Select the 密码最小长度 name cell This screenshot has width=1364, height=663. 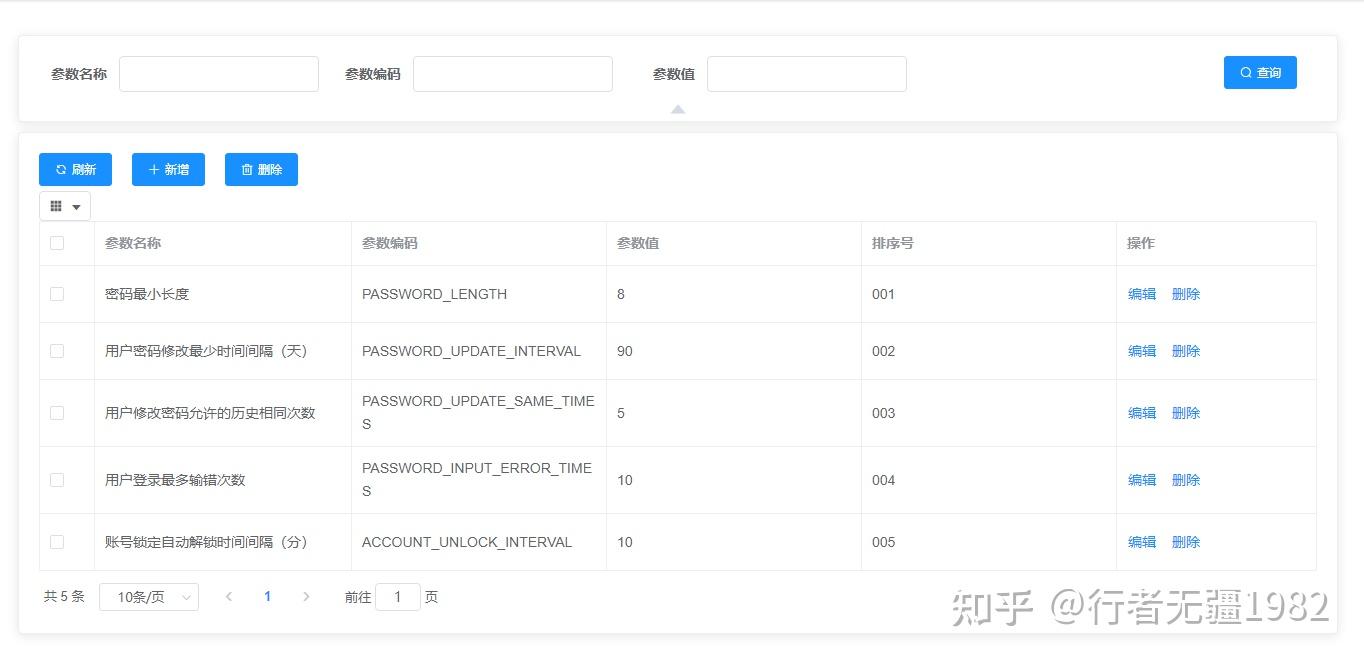(x=223, y=294)
